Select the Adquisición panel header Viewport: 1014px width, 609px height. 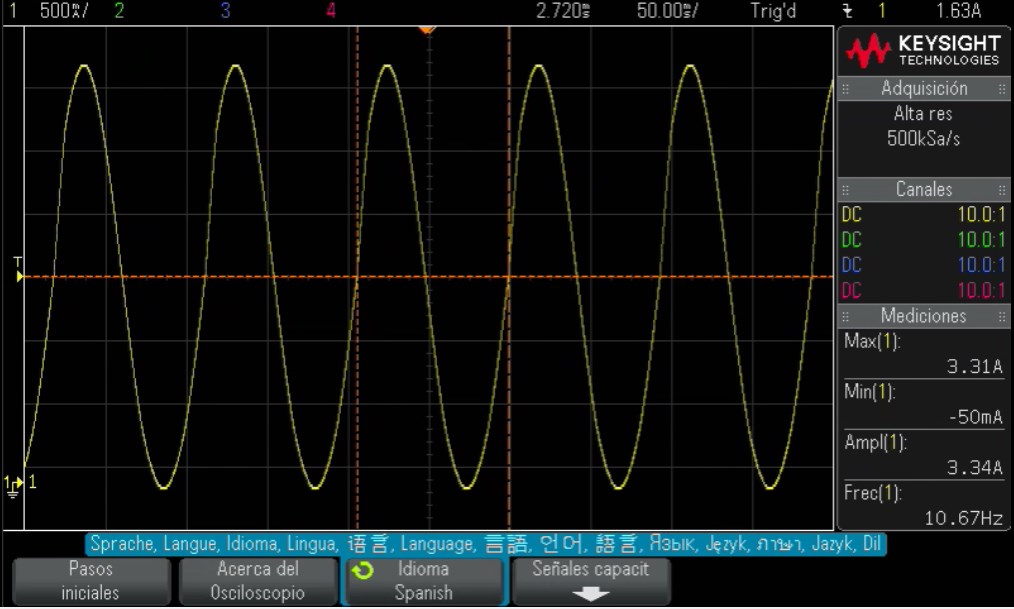click(x=923, y=89)
